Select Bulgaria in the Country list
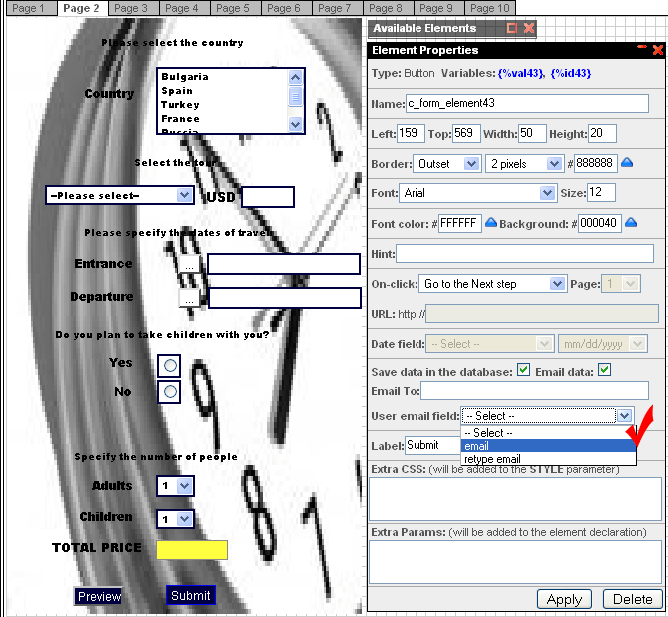This screenshot has height=617, width=668. (185, 77)
